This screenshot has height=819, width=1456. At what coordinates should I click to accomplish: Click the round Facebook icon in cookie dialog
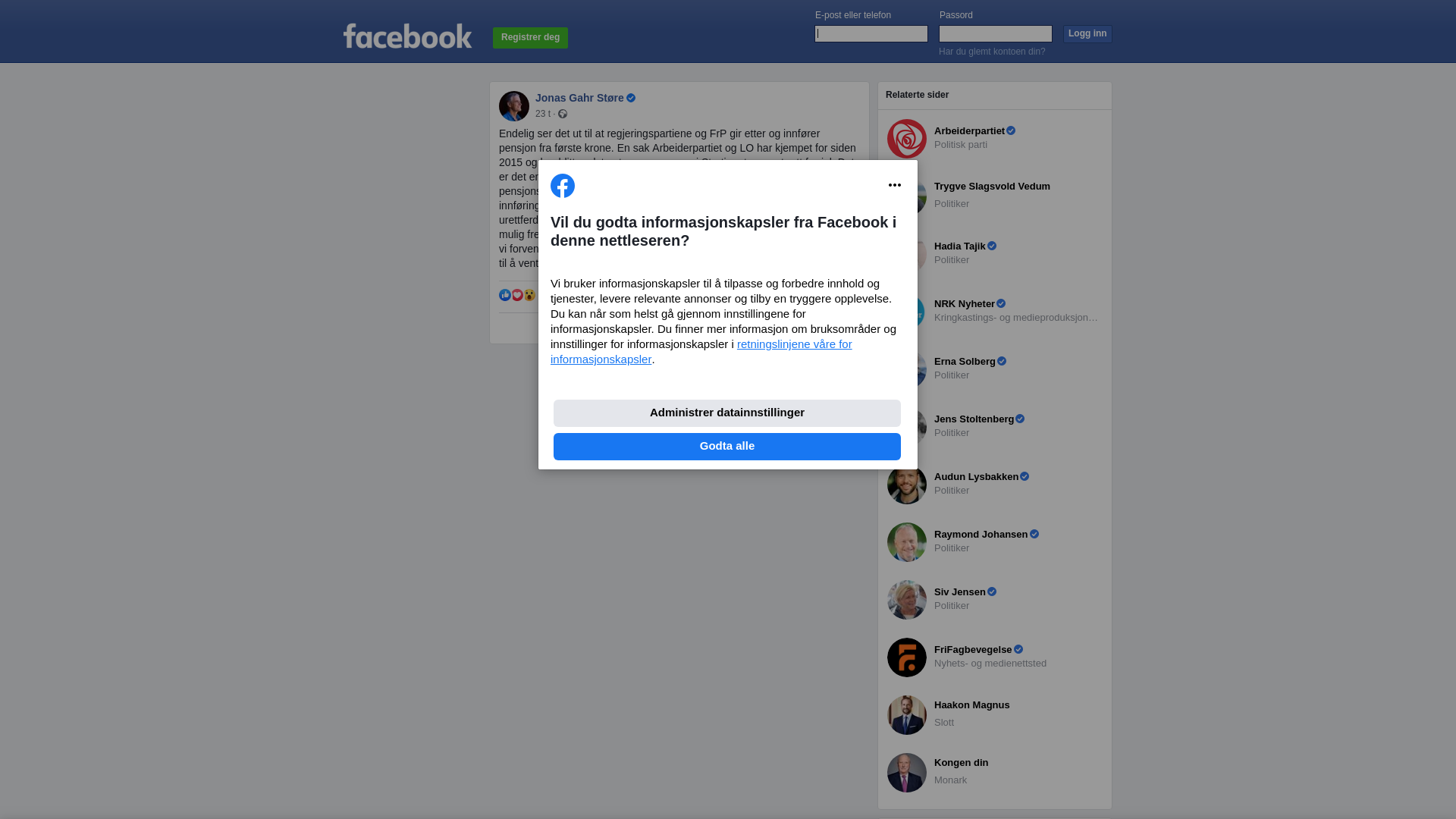[x=563, y=186]
